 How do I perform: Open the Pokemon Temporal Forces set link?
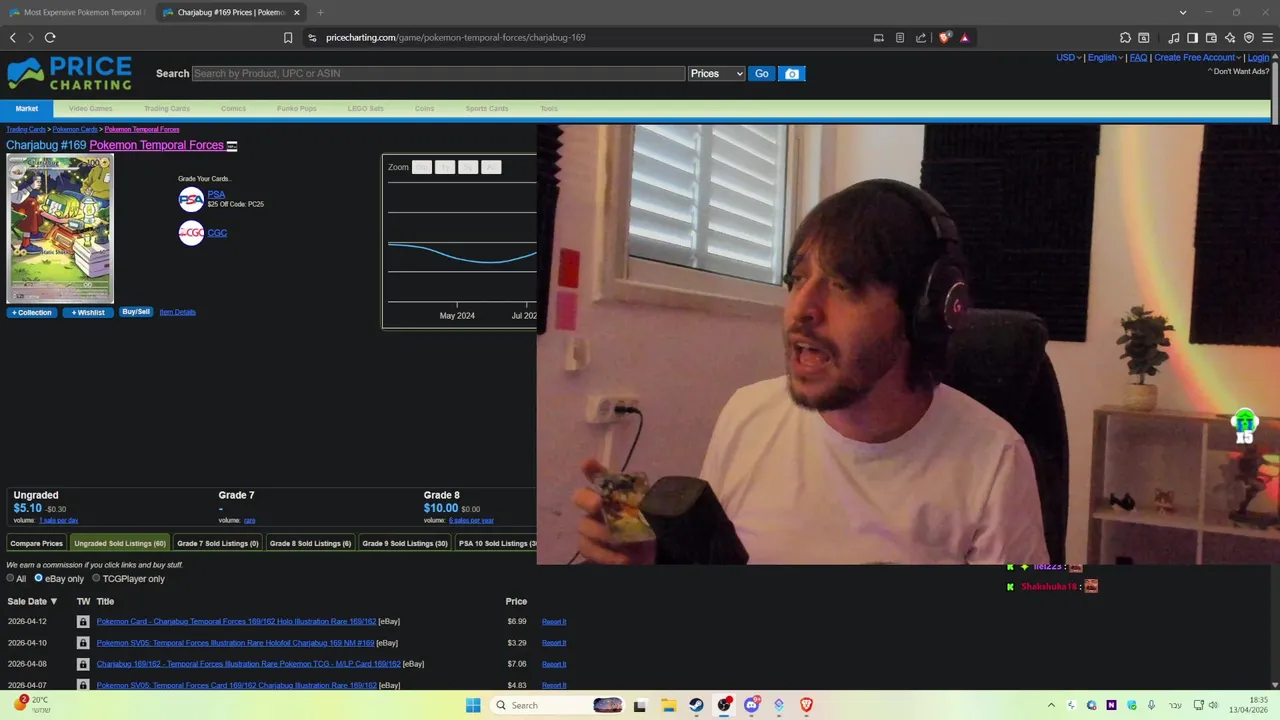156,145
